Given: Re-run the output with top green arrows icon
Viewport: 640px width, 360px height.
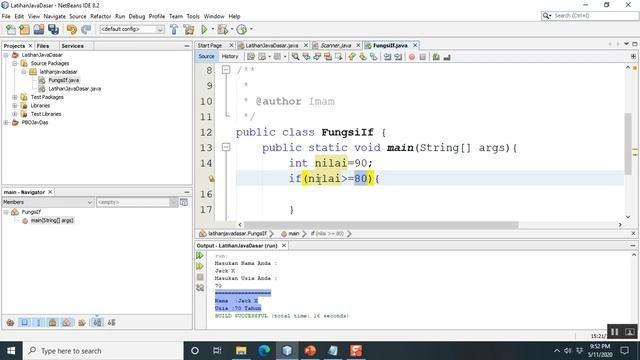Looking at the screenshot, I should pos(200,256).
